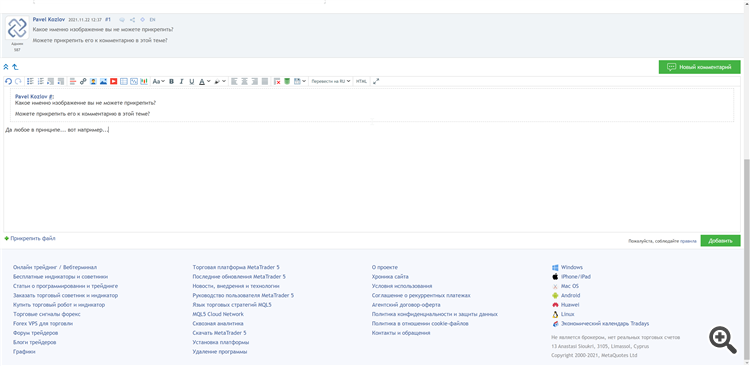Open the highlight color dropdown
Screen dimensions: 750x366
(x=220, y=81)
